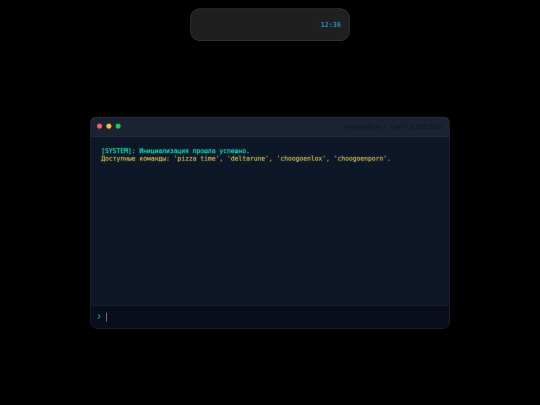This screenshot has height=405, width=540.
Task: Click 'Инициализация прошла успешно.' message
Action: (194, 151)
